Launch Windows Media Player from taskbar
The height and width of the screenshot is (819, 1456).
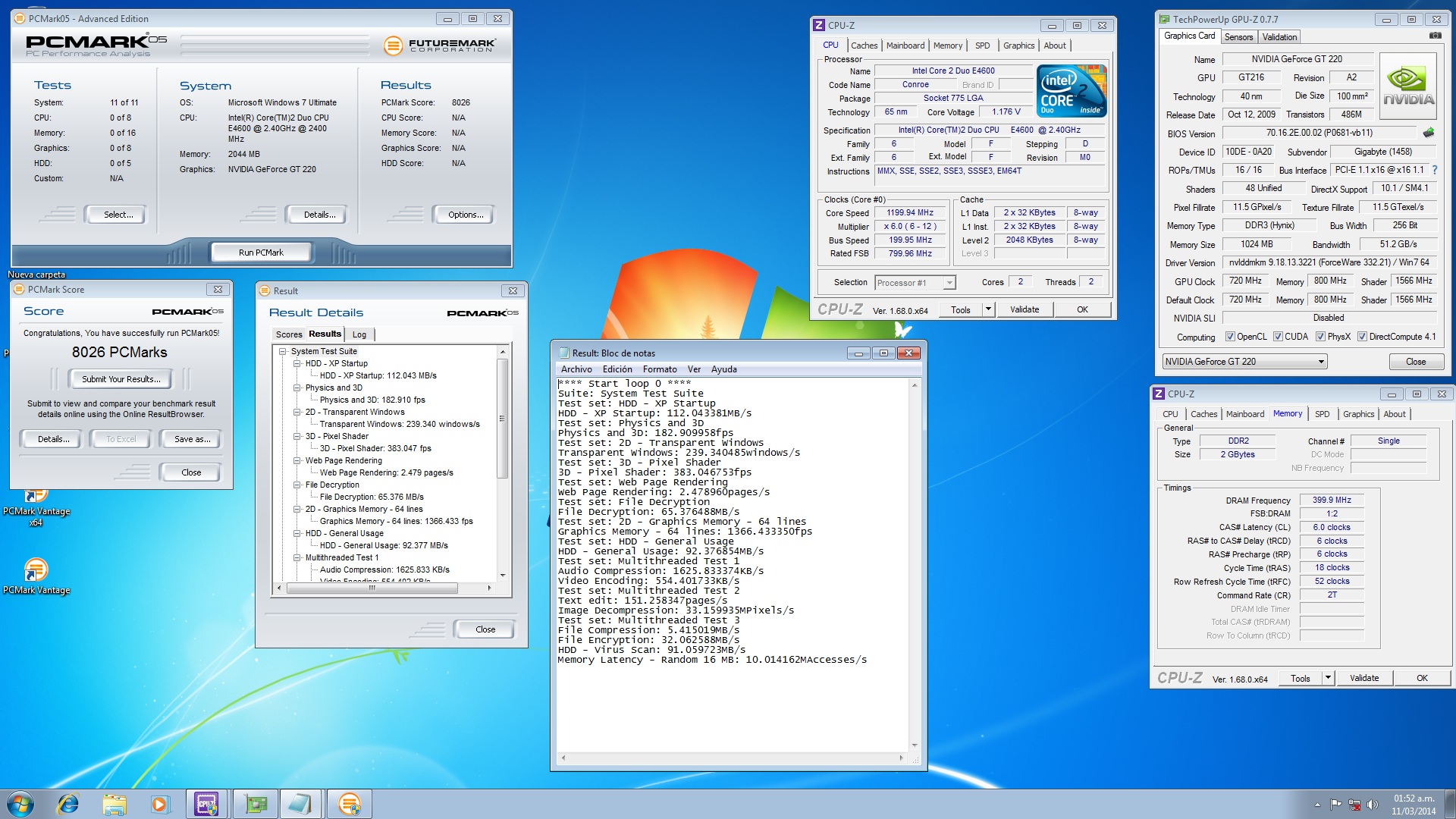click(x=159, y=804)
